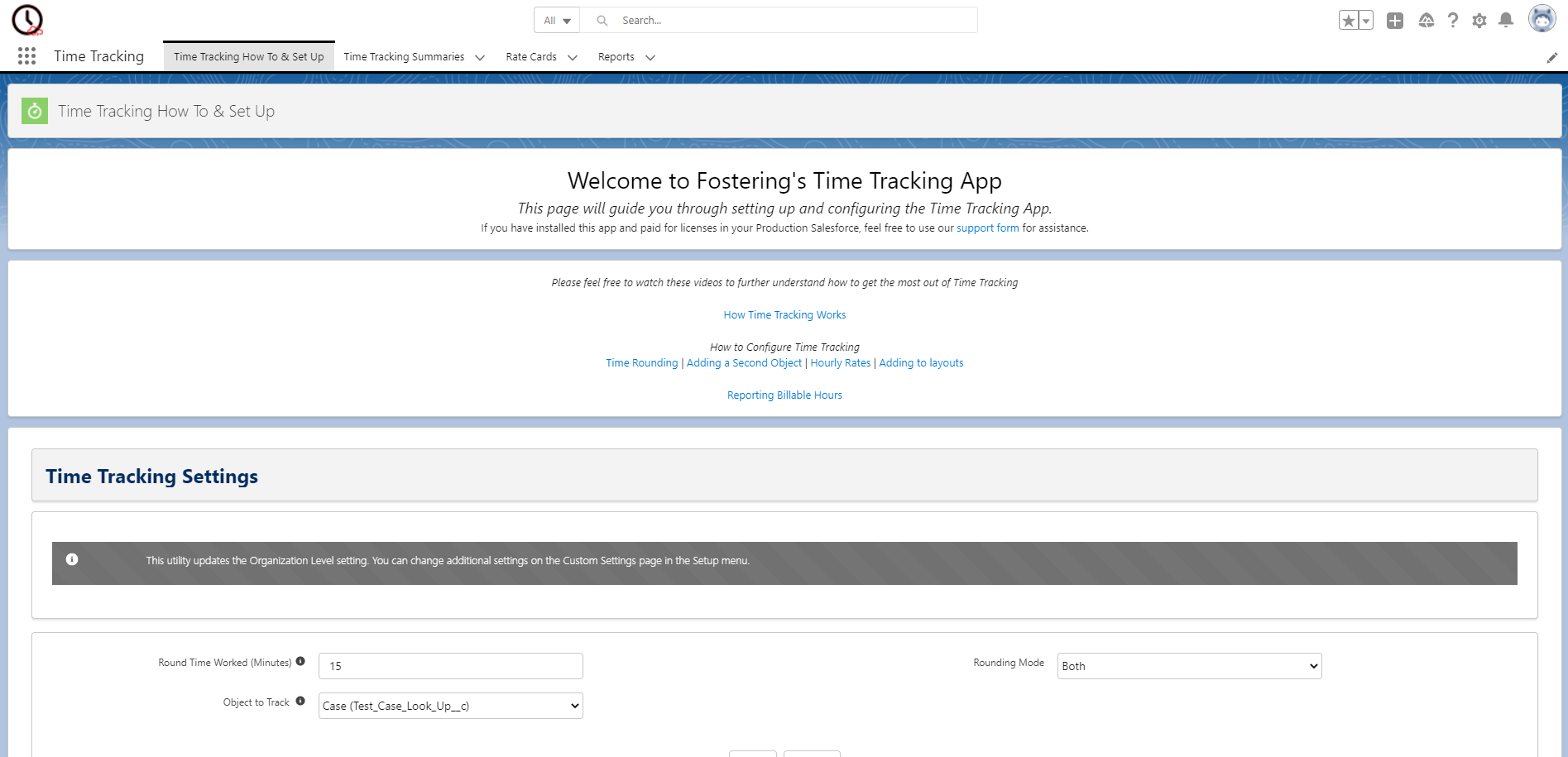Click the search magnifier icon
Viewport: 1568px width, 757px height.
[602, 20]
